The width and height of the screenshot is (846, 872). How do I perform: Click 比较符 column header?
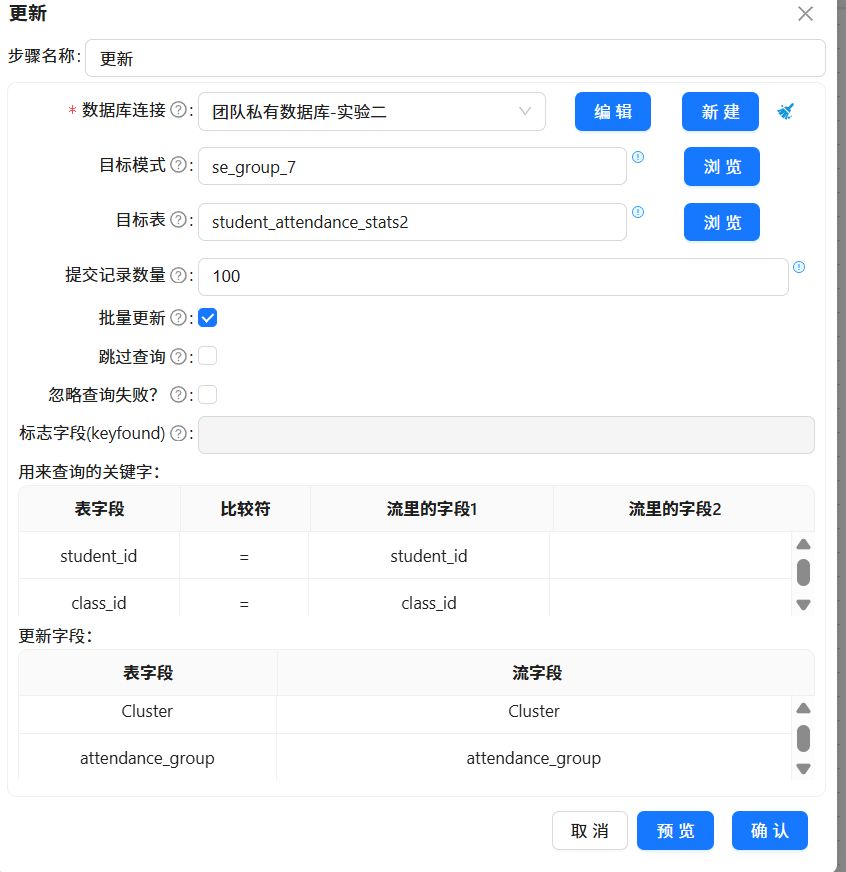[x=245, y=508]
